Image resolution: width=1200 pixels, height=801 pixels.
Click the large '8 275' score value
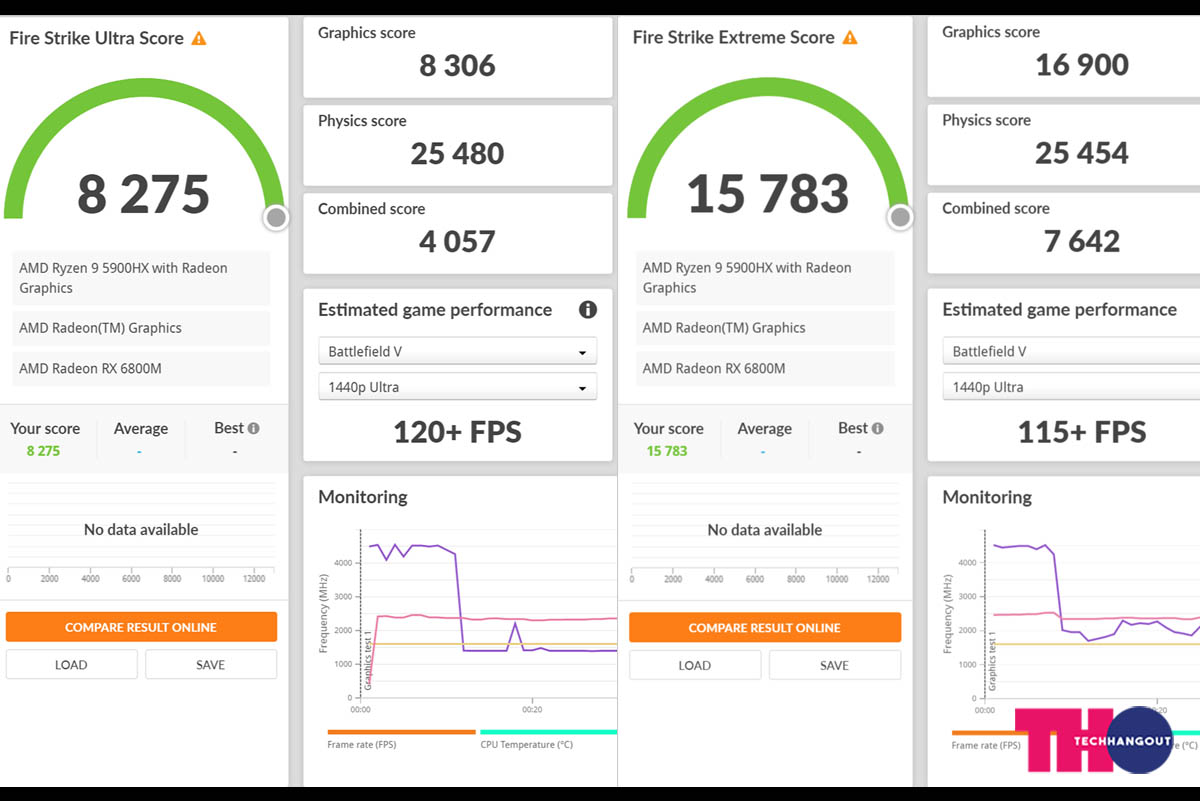144,194
